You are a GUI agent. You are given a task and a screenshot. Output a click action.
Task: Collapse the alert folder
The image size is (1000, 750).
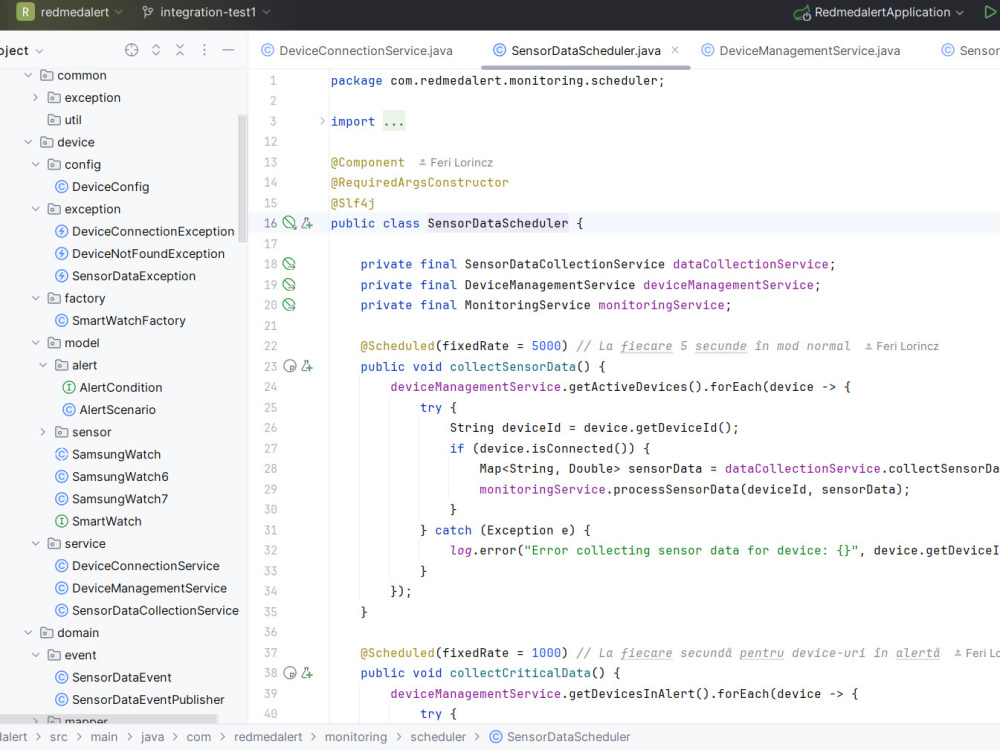pyautogui.click(x=43, y=365)
